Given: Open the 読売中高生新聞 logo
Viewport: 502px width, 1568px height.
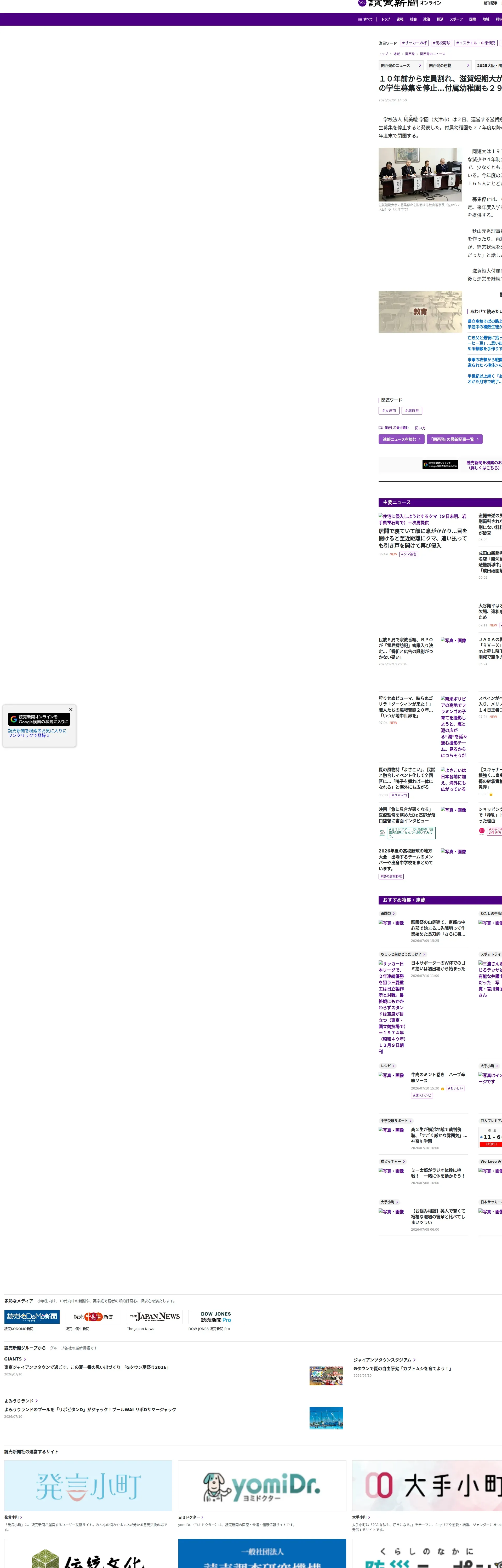Looking at the screenshot, I should (x=93, y=1317).
